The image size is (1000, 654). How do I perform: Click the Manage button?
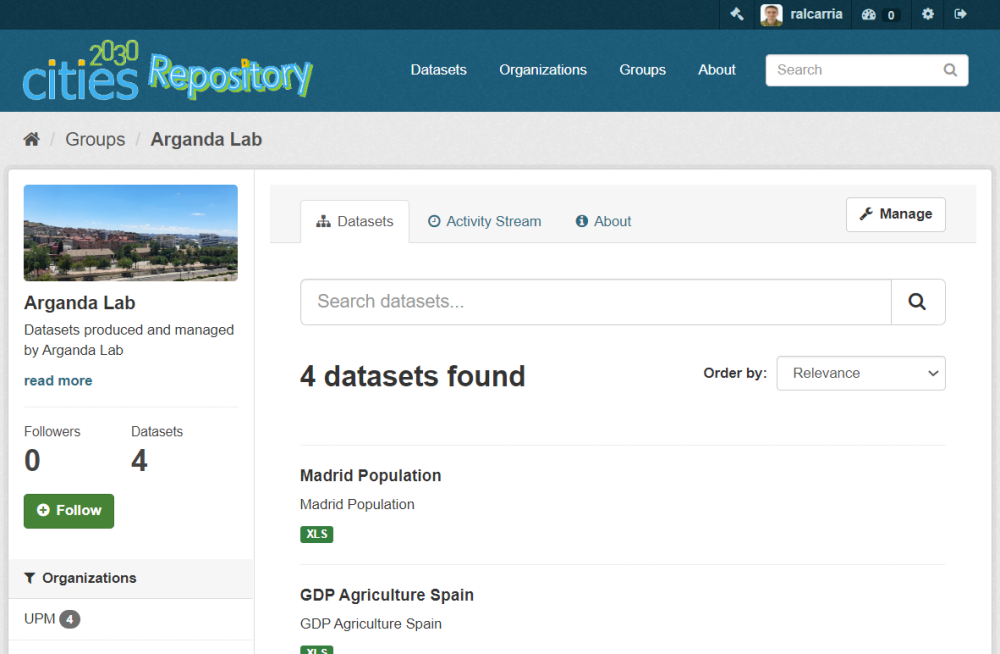[895, 214]
